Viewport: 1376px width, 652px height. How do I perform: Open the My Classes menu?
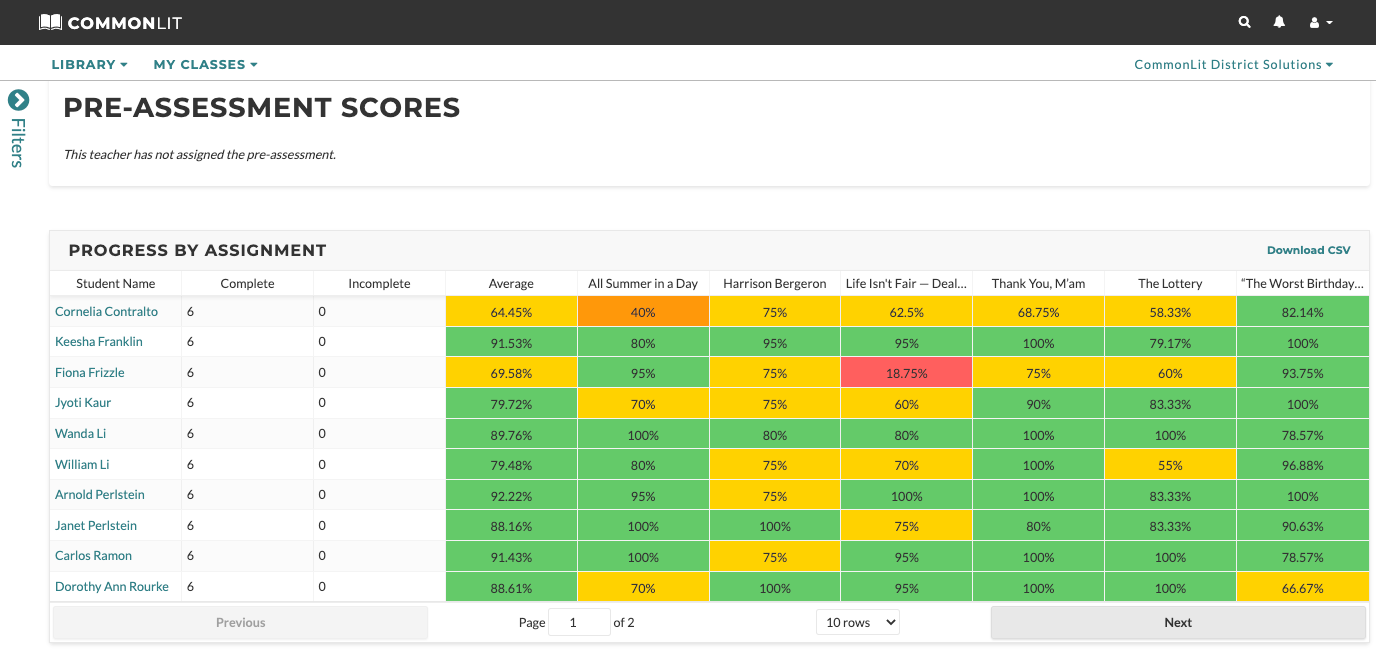(205, 64)
